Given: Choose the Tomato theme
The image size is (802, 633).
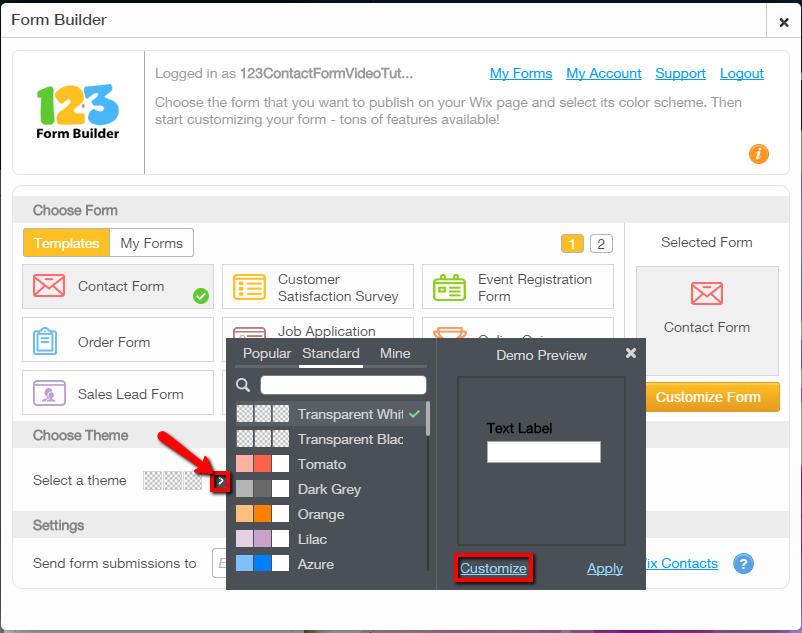Looking at the screenshot, I should (330, 464).
